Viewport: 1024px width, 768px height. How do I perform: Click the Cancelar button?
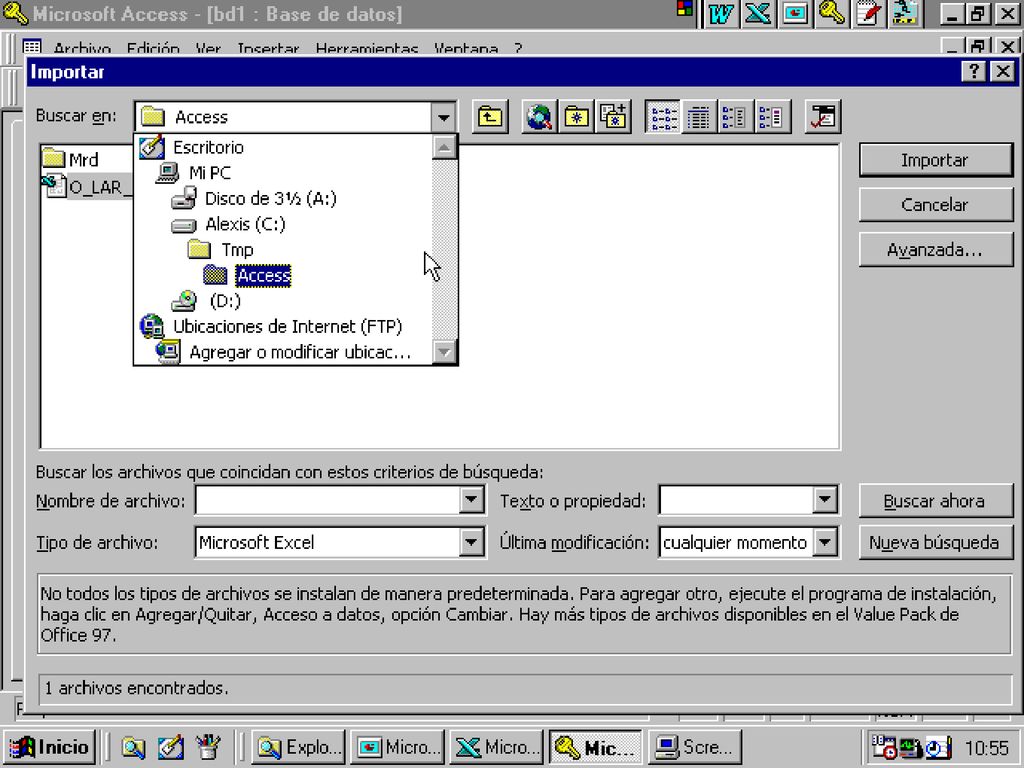[x=935, y=204]
